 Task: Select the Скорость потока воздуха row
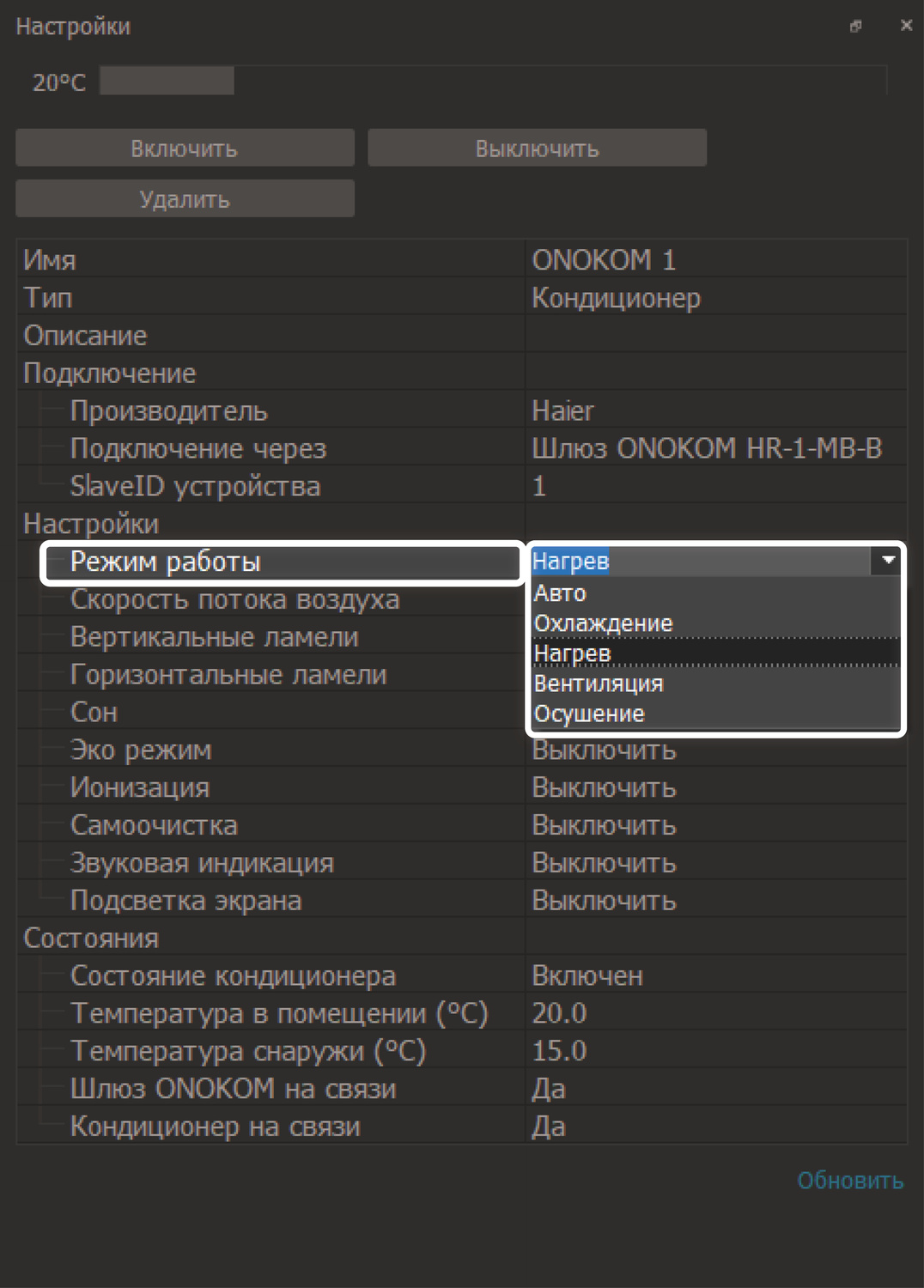click(234, 599)
